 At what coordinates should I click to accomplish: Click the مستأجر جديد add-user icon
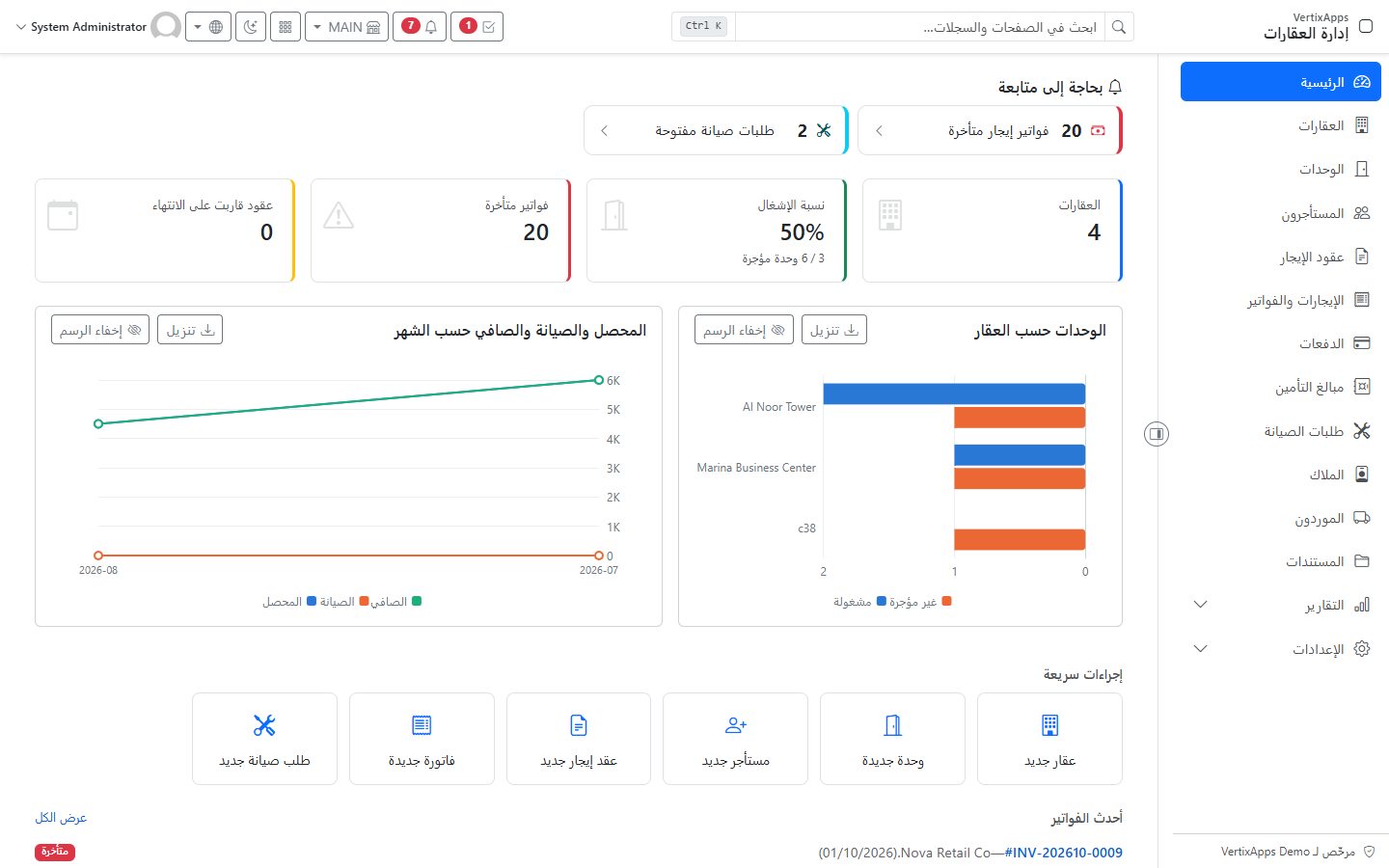tap(736, 725)
